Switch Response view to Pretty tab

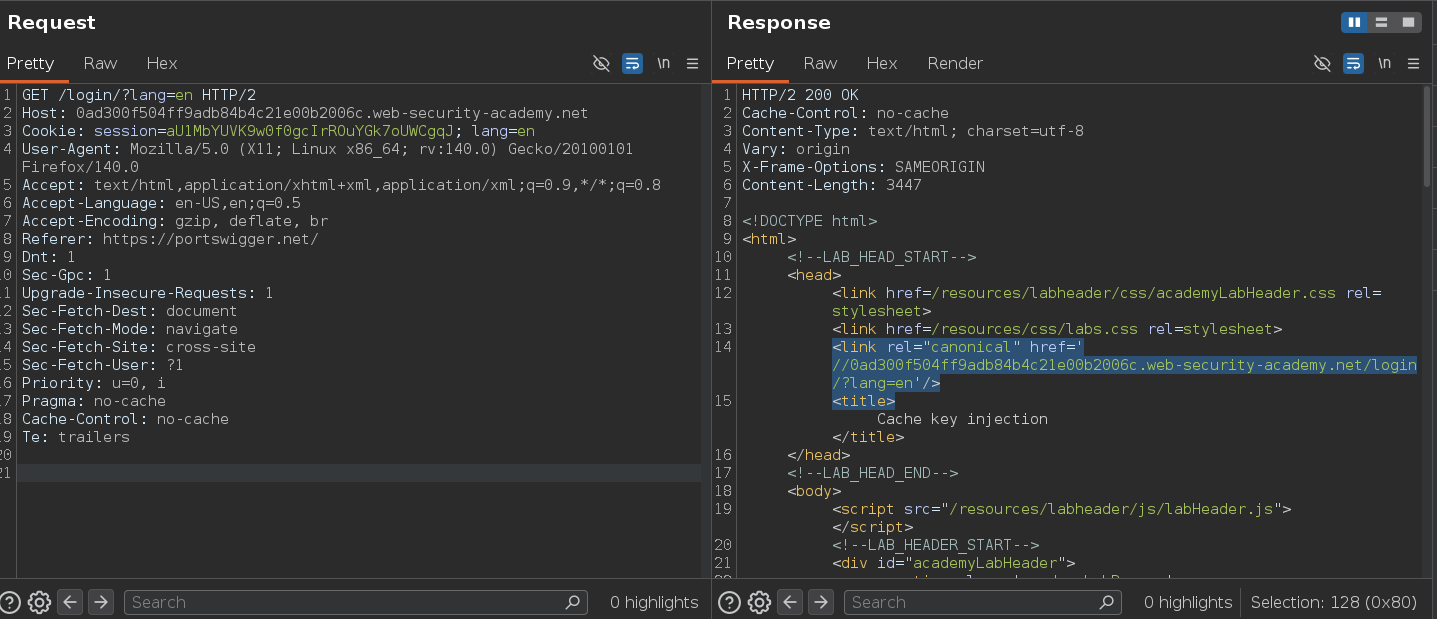(750, 63)
